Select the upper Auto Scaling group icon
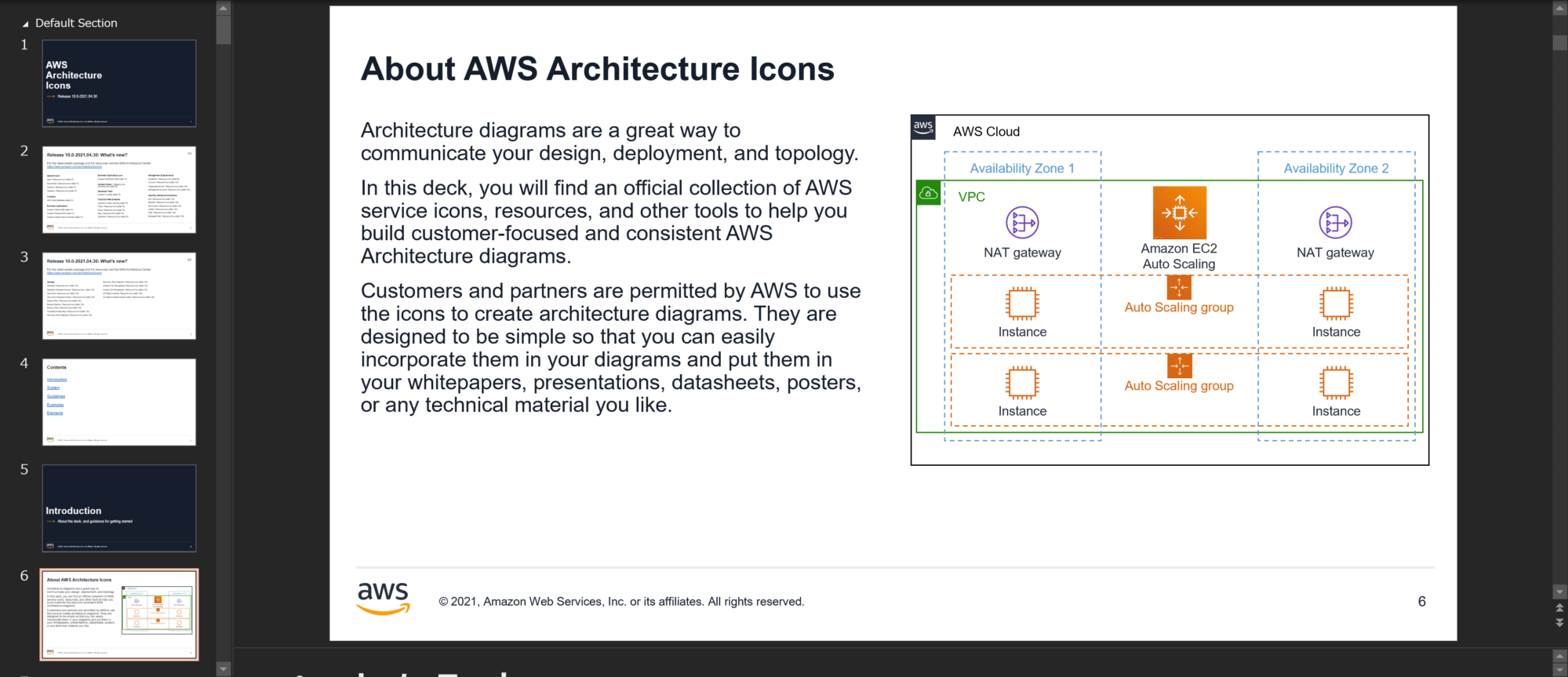 pos(1179,287)
